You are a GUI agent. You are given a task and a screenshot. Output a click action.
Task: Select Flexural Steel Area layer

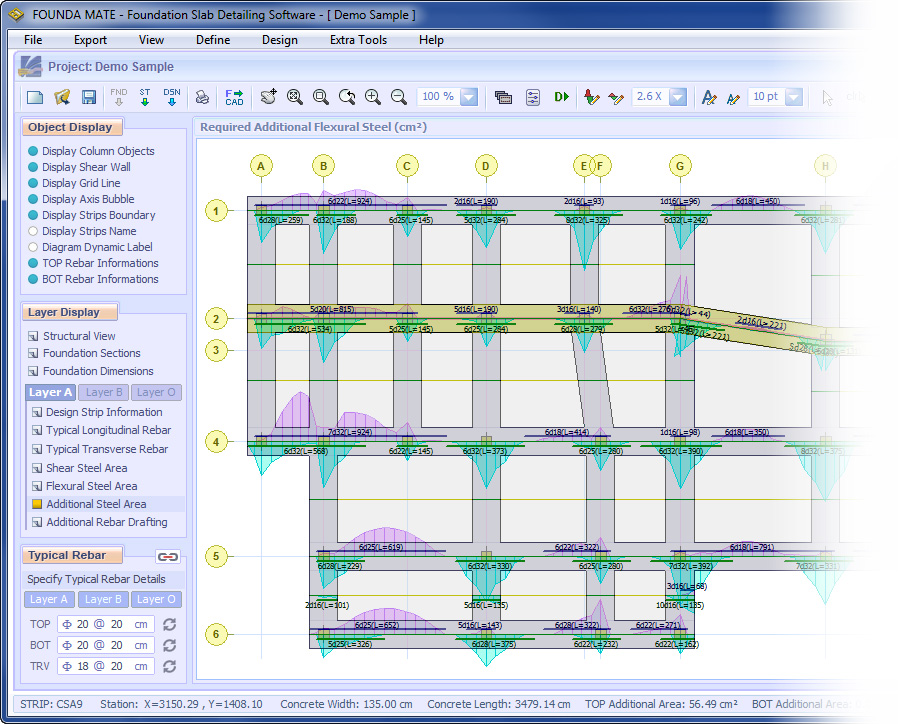[x=91, y=486]
